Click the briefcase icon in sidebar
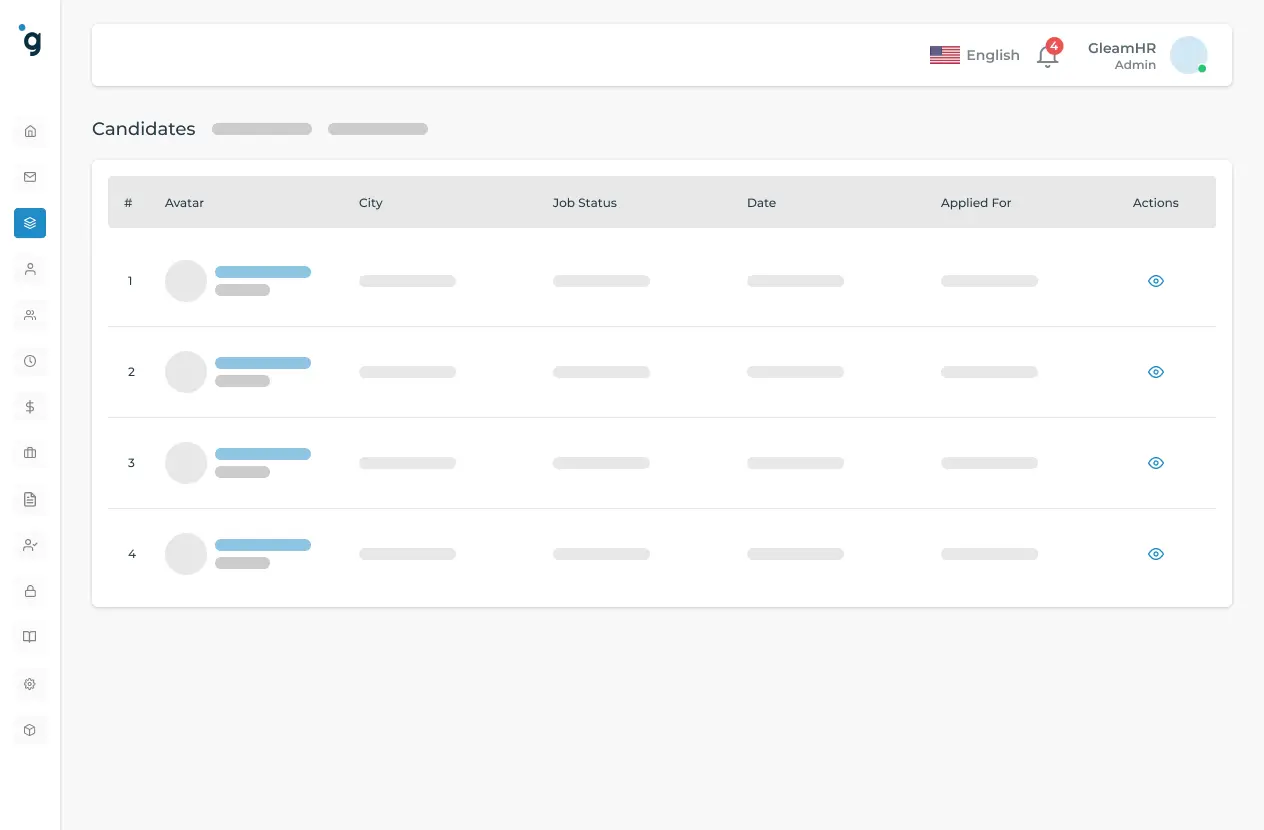Image resolution: width=1264 pixels, height=830 pixels. (x=30, y=453)
